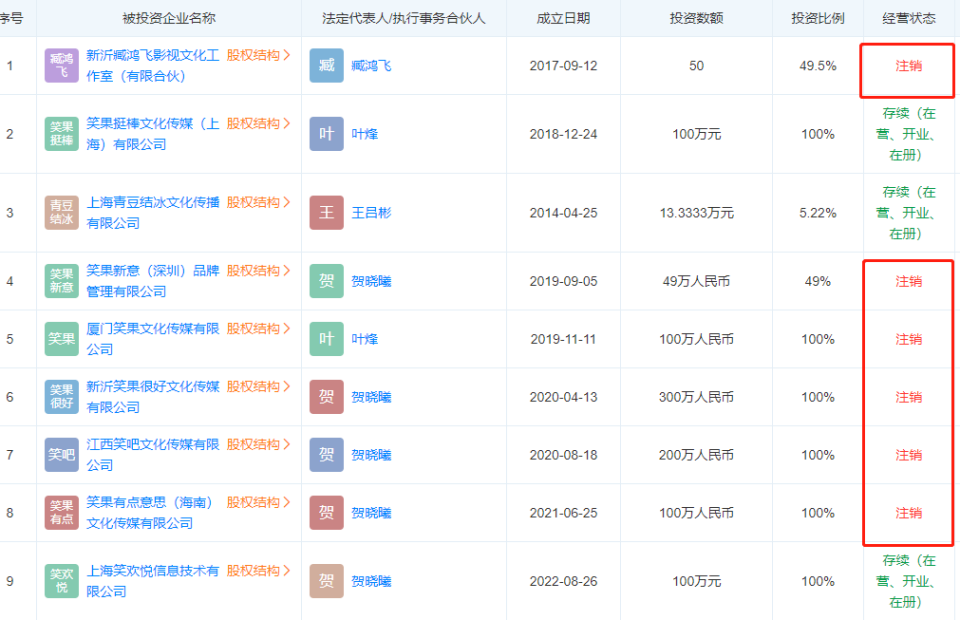Click the green 笑果挺棒 company logo icon
Viewport: 960px width, 620px height.
tap(61, 134)
